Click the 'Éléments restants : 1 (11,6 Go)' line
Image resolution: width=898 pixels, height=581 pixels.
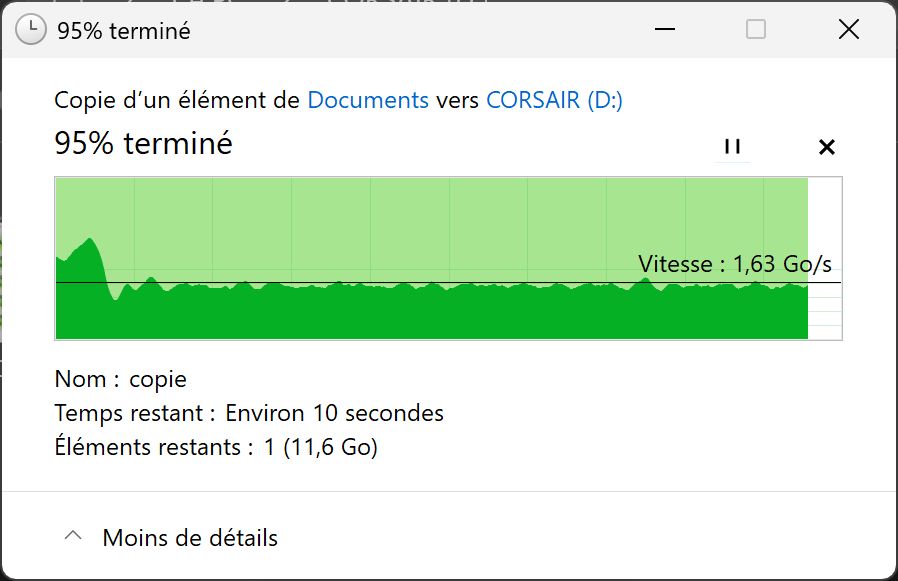pyautogui.click(x=216, y=447)
